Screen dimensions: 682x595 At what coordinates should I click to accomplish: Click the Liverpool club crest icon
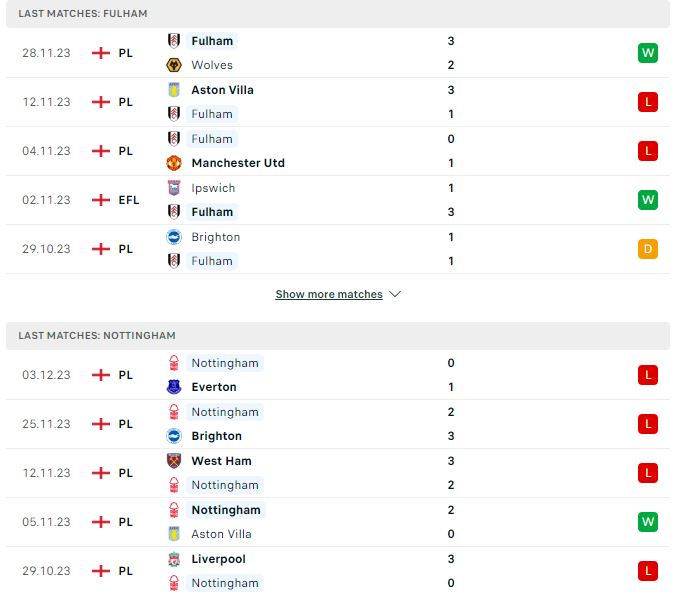point(174,559)
